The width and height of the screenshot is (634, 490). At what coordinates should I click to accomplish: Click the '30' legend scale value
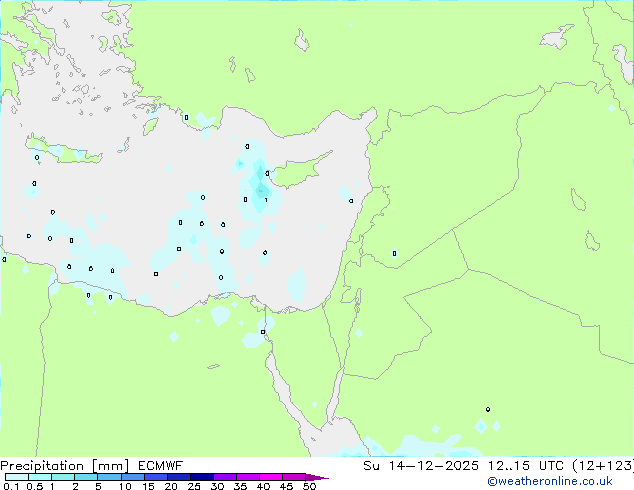point(217,486)
